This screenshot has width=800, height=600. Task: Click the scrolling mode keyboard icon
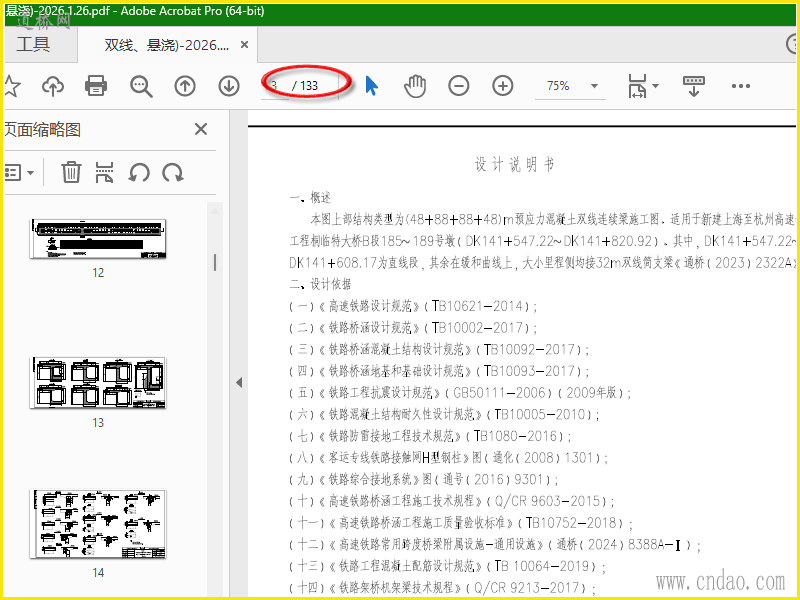693,86
